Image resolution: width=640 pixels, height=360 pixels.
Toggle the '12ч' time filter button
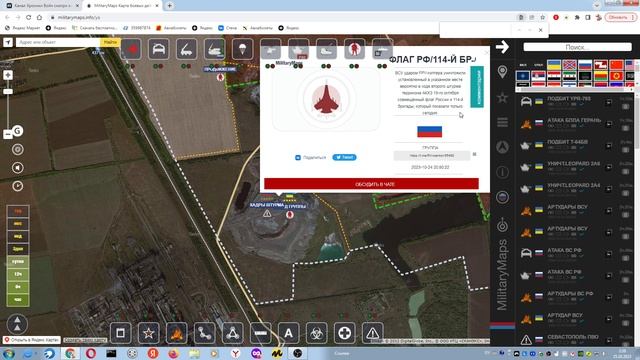coord(18,274)
